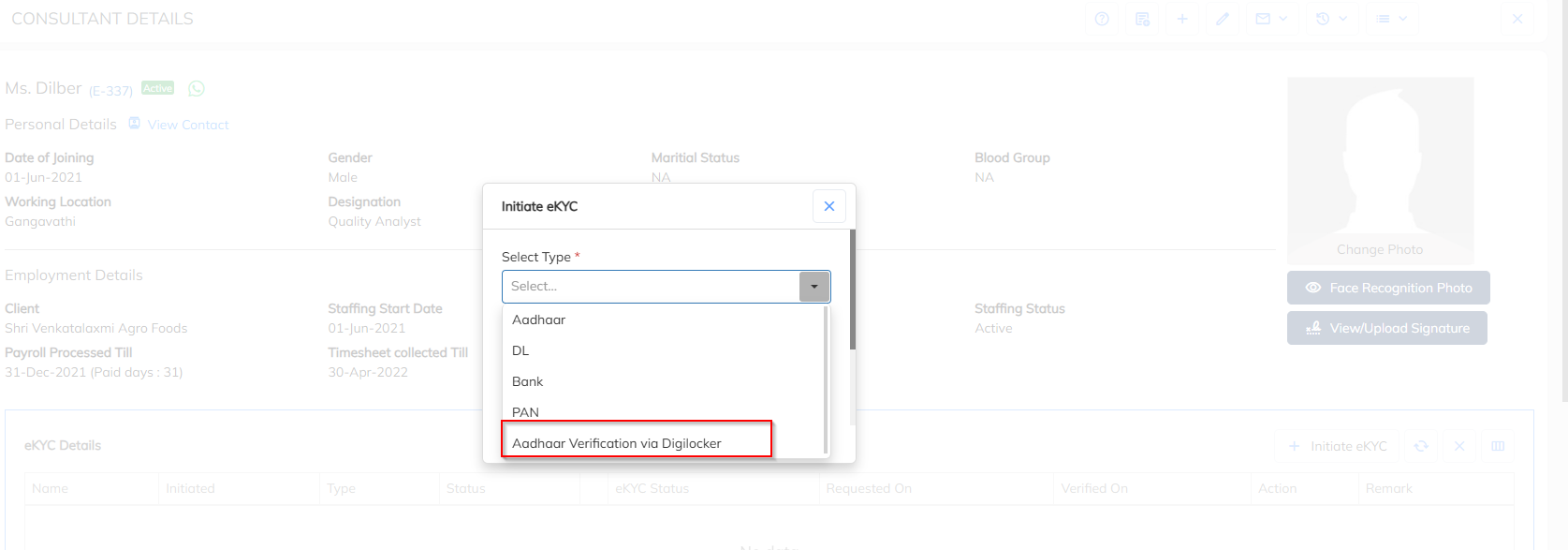Open the Select Type dropdown arrow
Image resolution: width=1568 pixels, height=550 pixels.
coord(814,287)
